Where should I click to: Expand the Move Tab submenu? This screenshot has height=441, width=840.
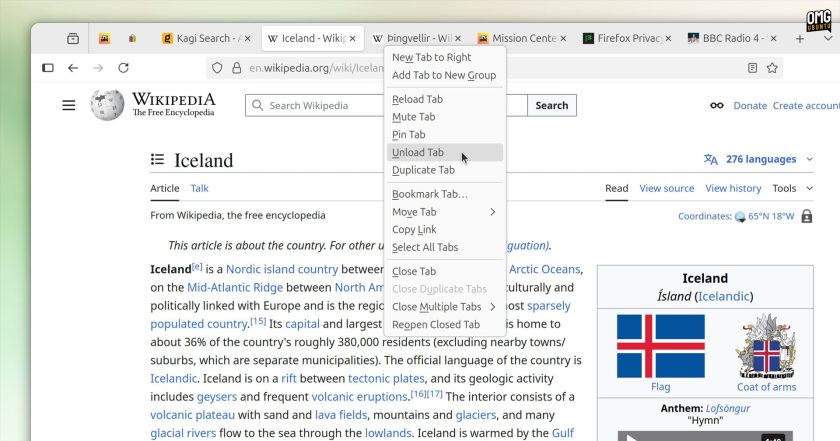(x=445, y=212)
